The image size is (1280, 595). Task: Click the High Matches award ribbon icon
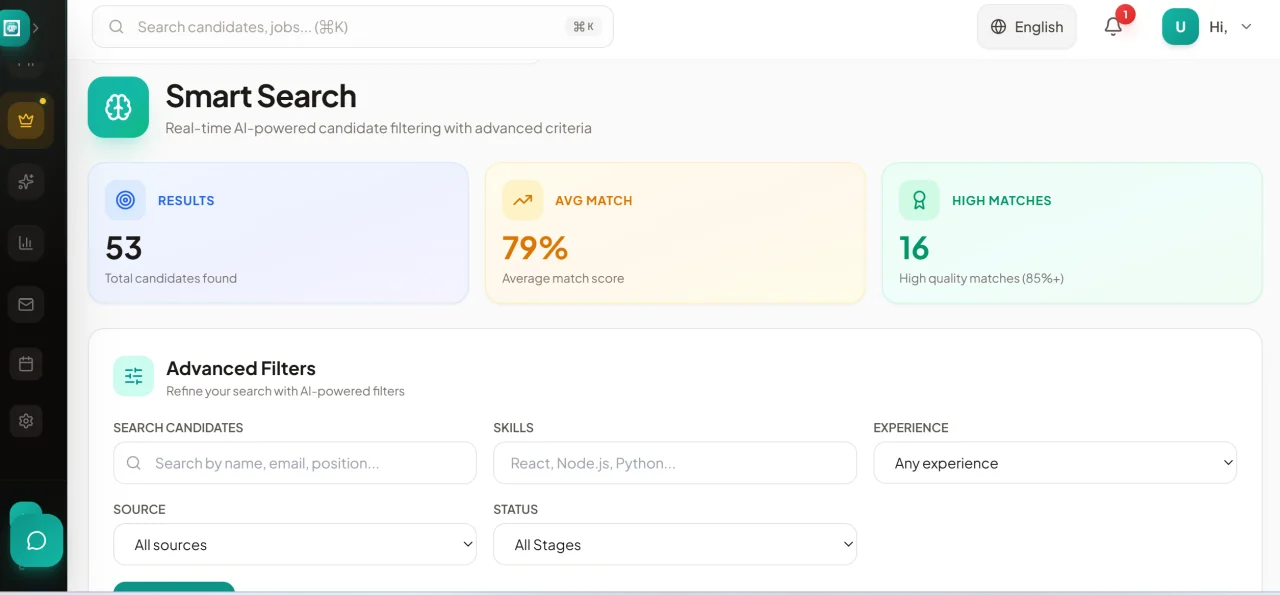click(919, 200)
